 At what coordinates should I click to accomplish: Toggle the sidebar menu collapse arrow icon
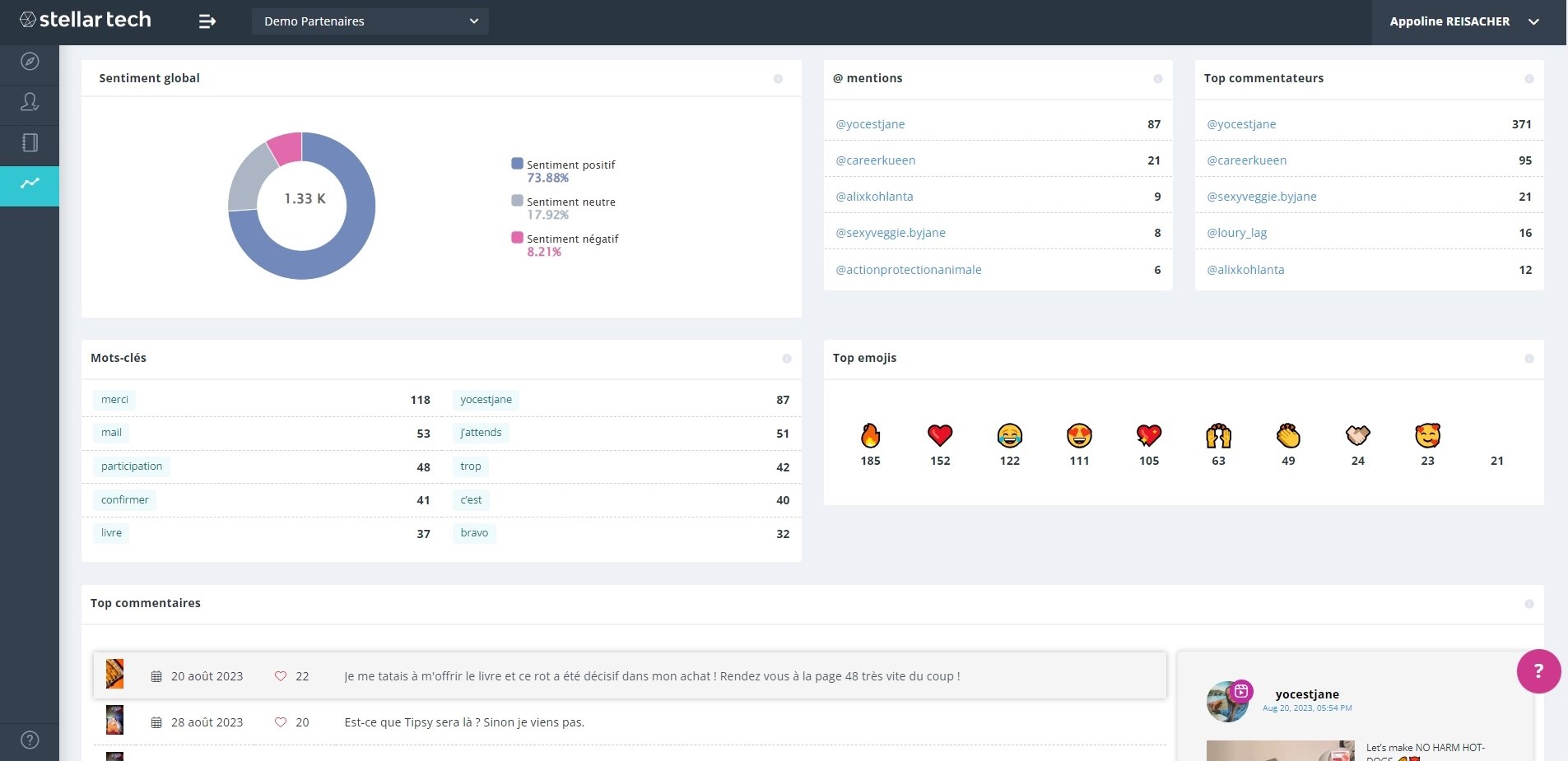[207, 21]
